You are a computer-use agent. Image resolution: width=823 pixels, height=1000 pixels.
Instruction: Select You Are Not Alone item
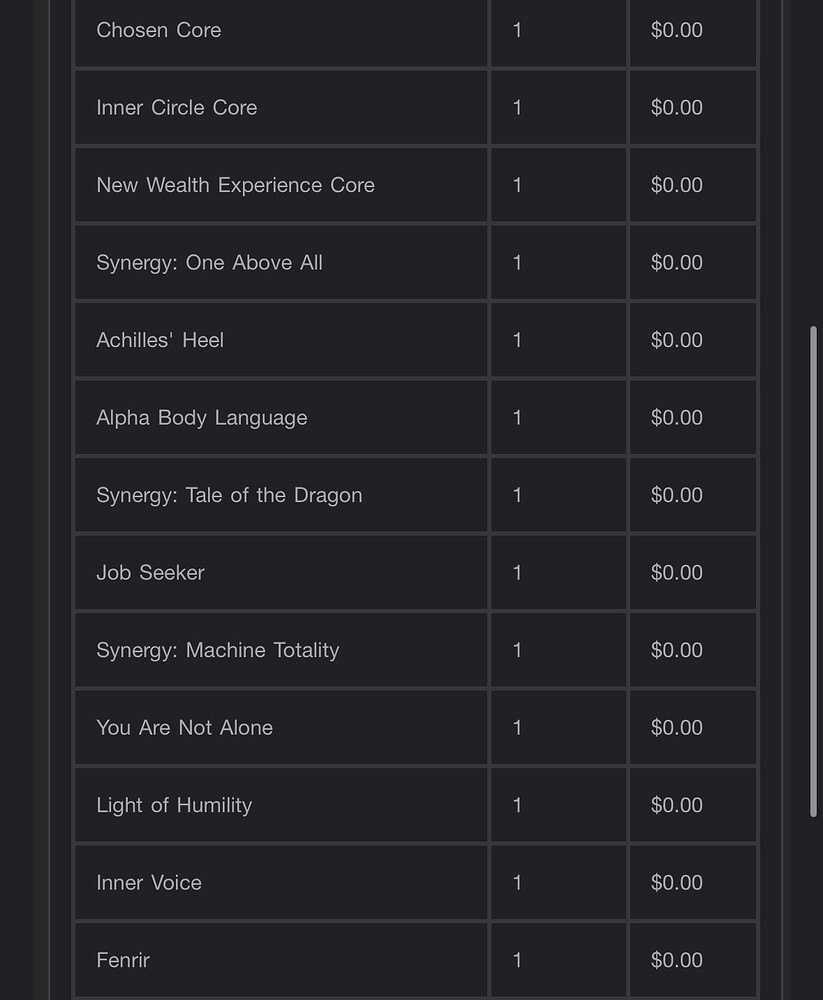tap(184, 728)
